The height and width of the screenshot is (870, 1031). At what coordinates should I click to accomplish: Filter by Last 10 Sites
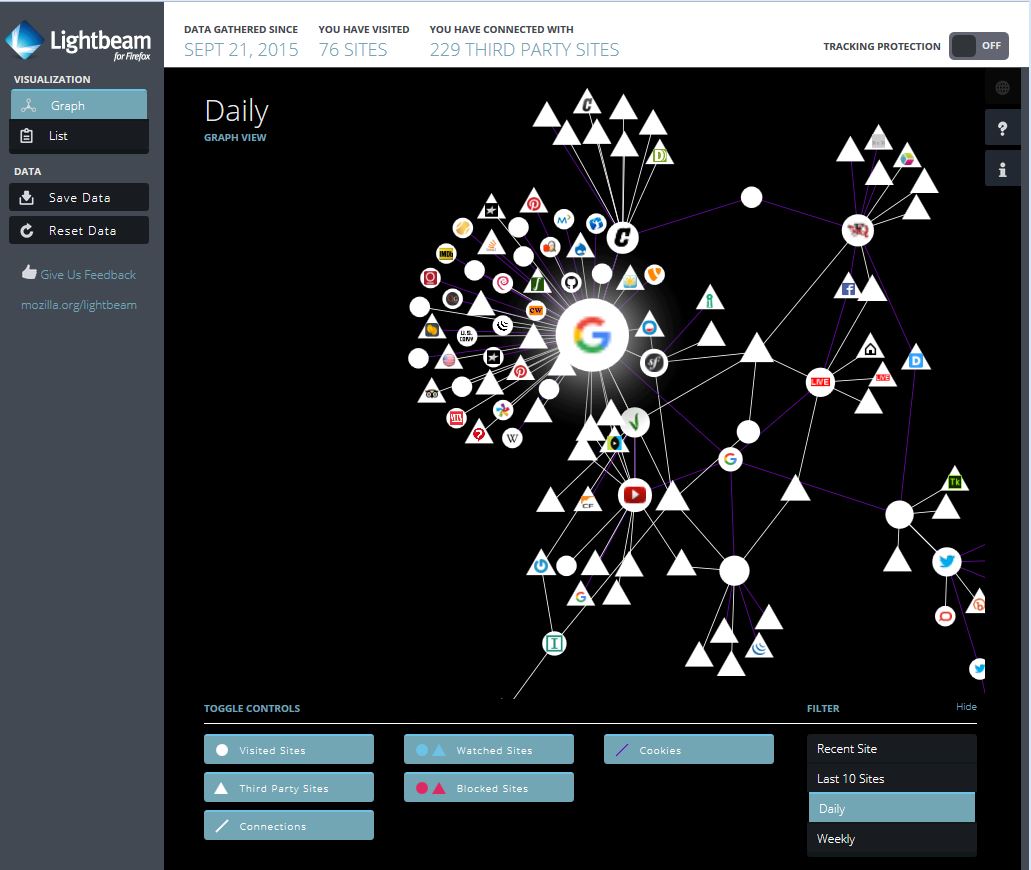click(x=891, y=779)
